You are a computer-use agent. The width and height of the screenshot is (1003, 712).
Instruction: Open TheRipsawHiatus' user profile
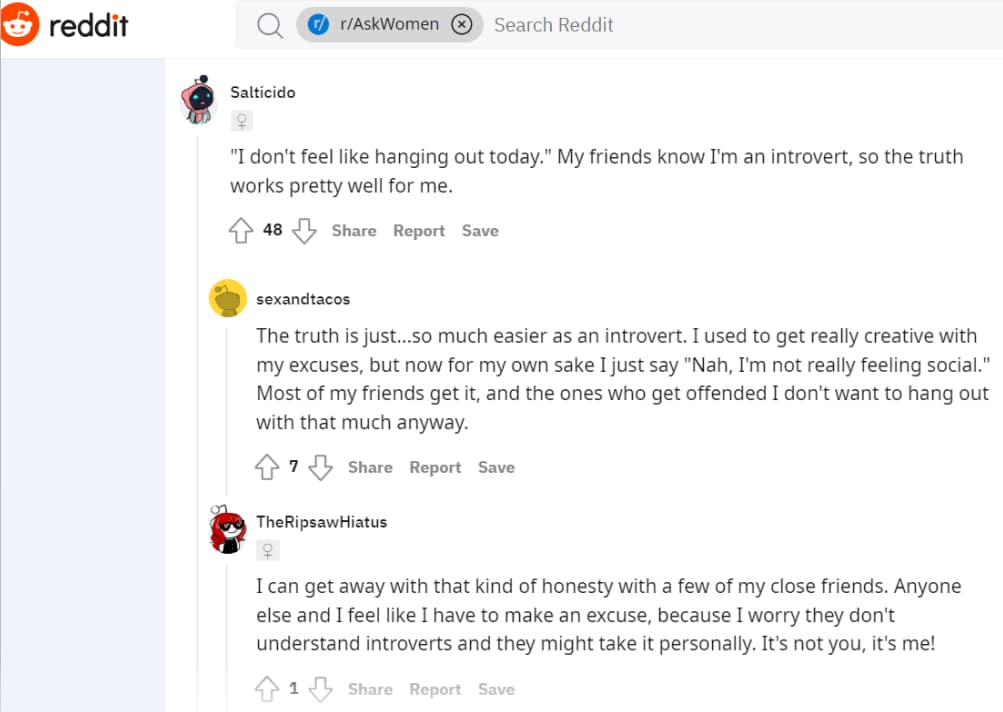321,521
